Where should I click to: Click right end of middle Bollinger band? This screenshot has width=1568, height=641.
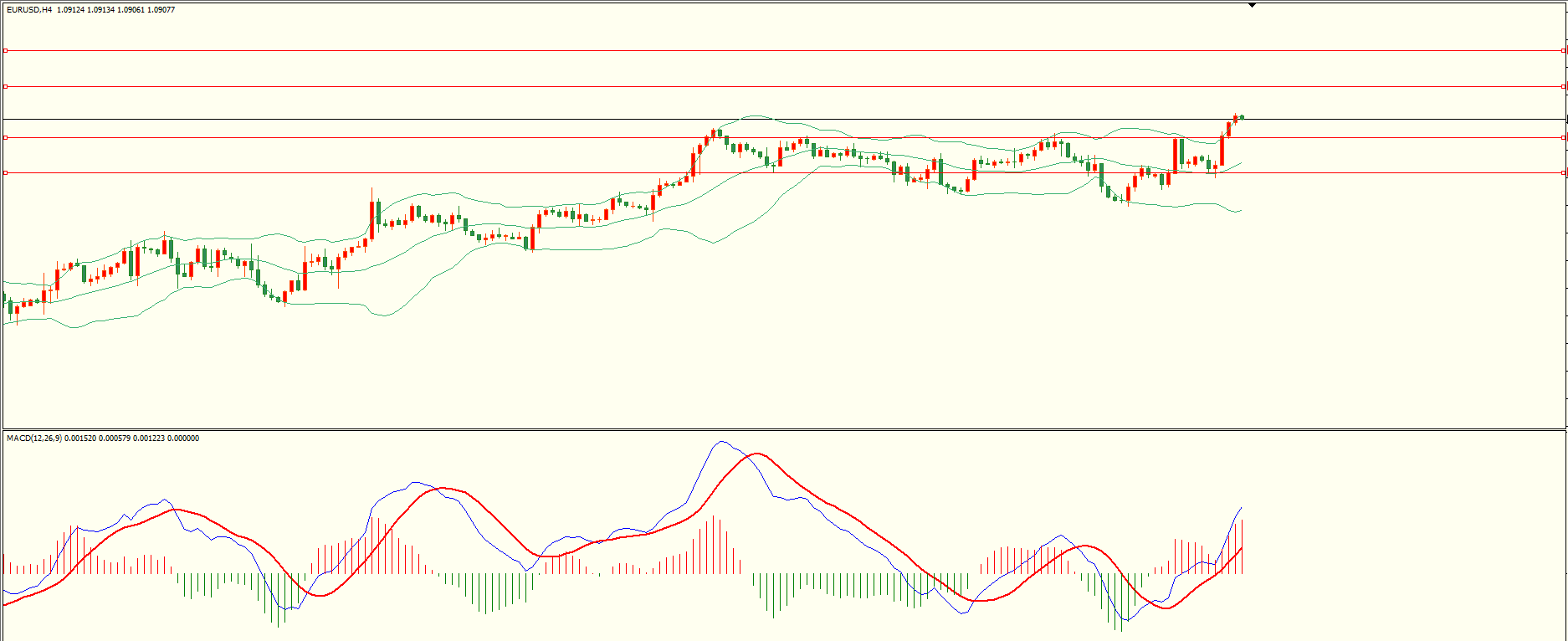pos(1241,163)
